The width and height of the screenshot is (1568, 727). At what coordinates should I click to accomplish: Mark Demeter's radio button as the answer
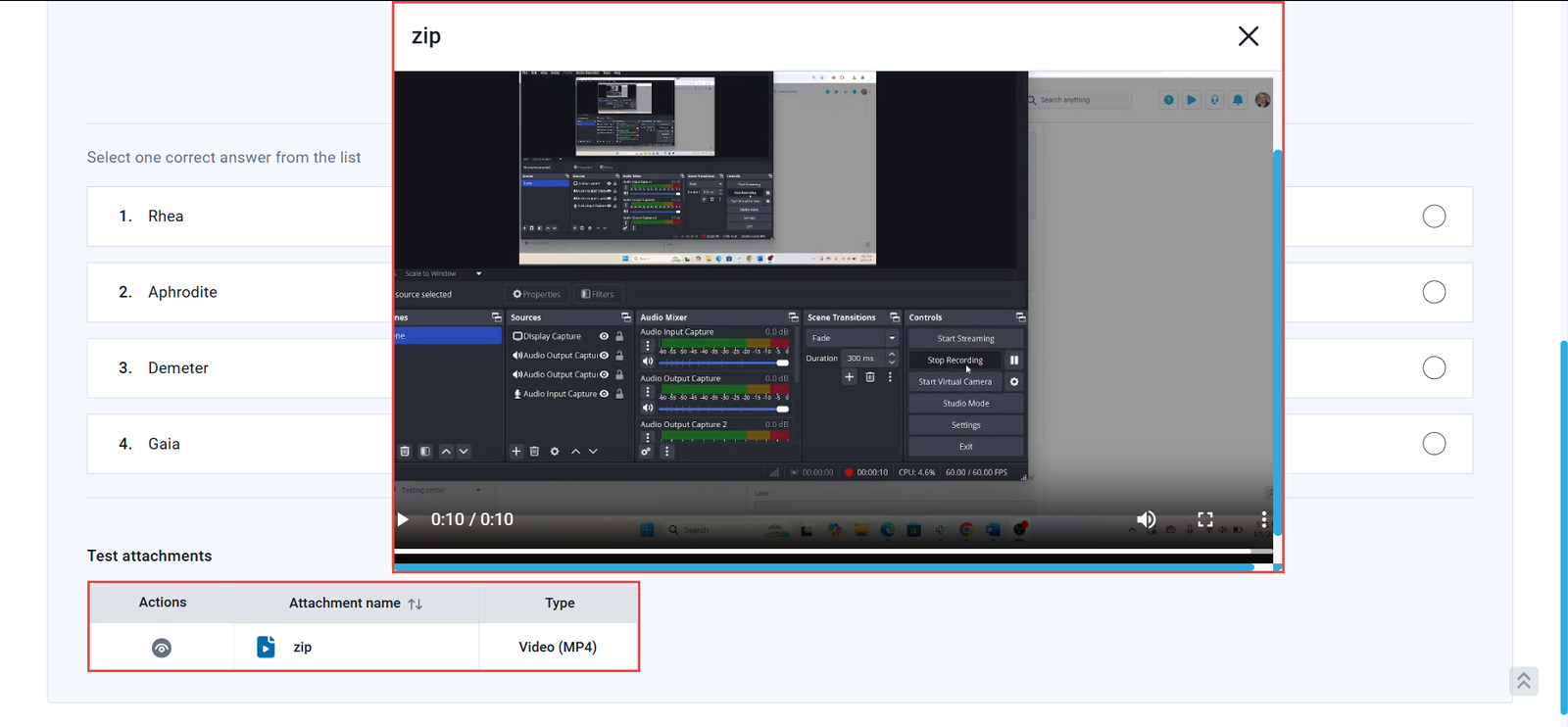tap(1433, 368)
